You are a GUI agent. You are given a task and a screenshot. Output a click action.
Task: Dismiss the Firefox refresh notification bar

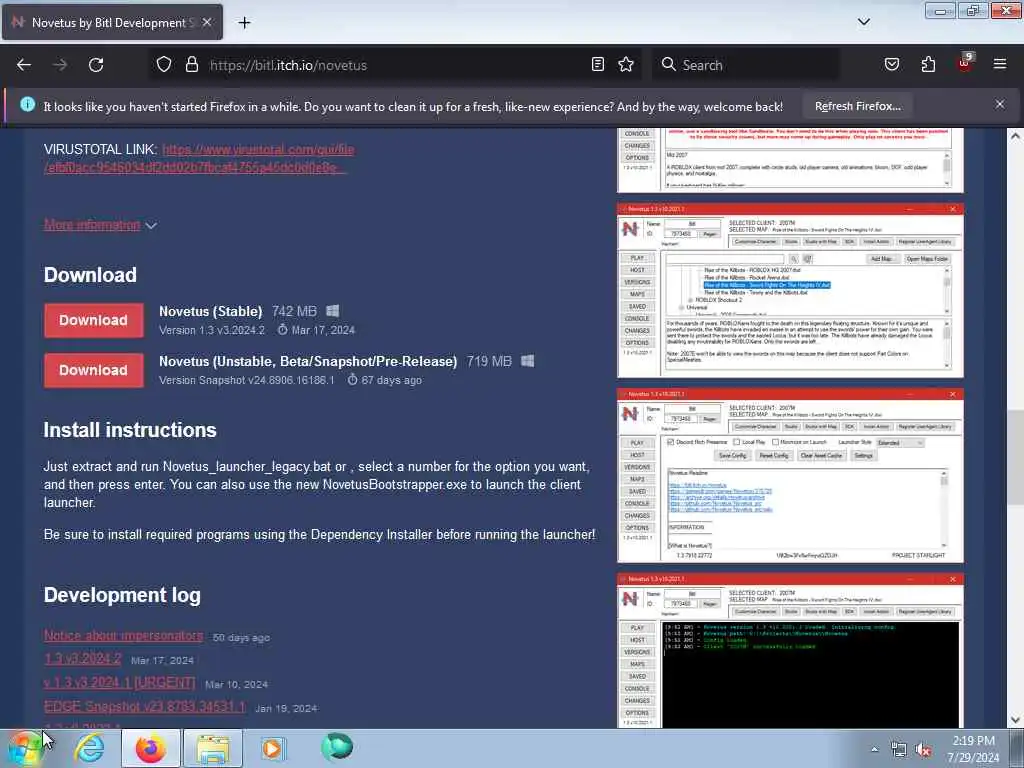click(1000, 104)
